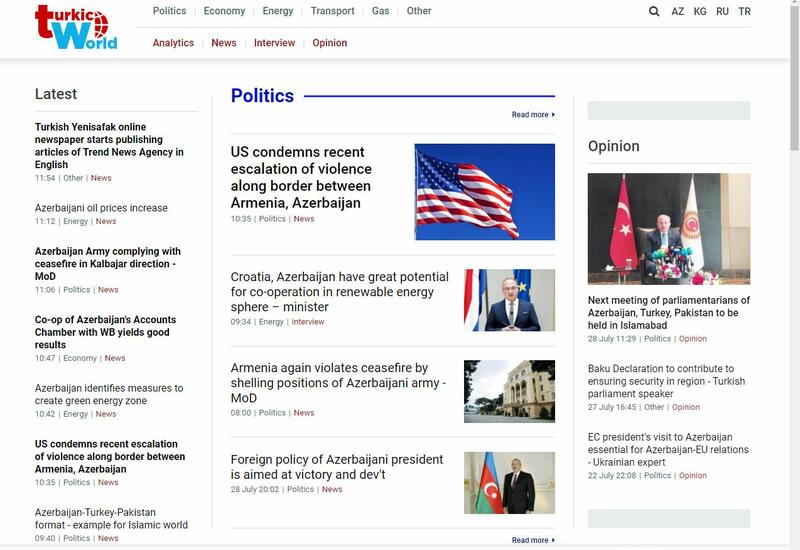Open Armenia again violates ceasefire article

[x=338, y=383]
